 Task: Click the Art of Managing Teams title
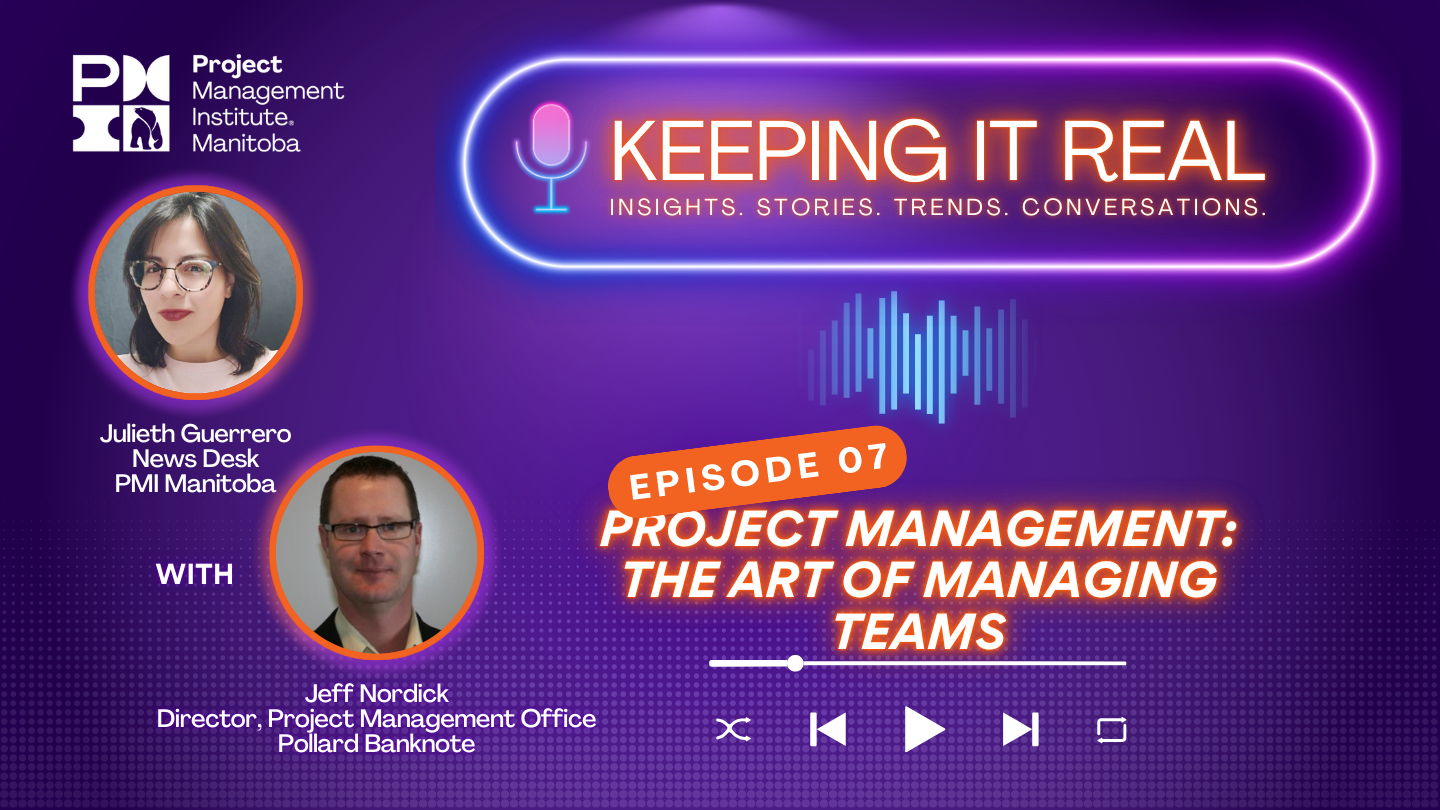pos(919,578)
